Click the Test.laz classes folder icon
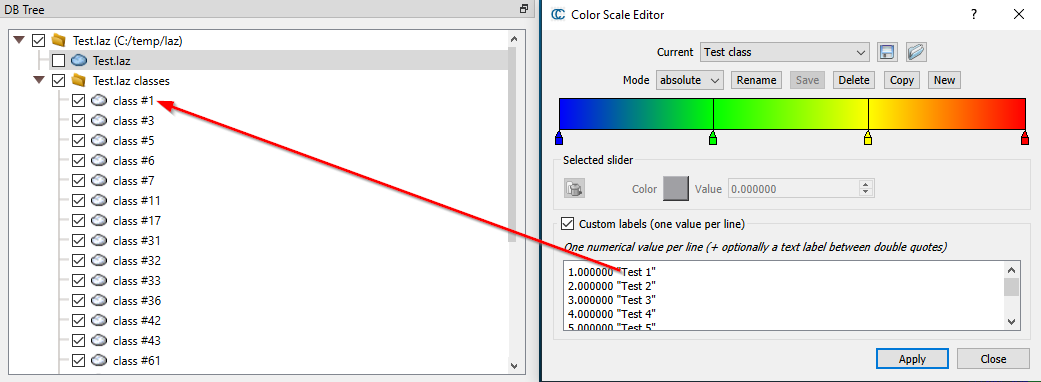The width and height of the screenshot is (1041, 382). click(79, 80)
